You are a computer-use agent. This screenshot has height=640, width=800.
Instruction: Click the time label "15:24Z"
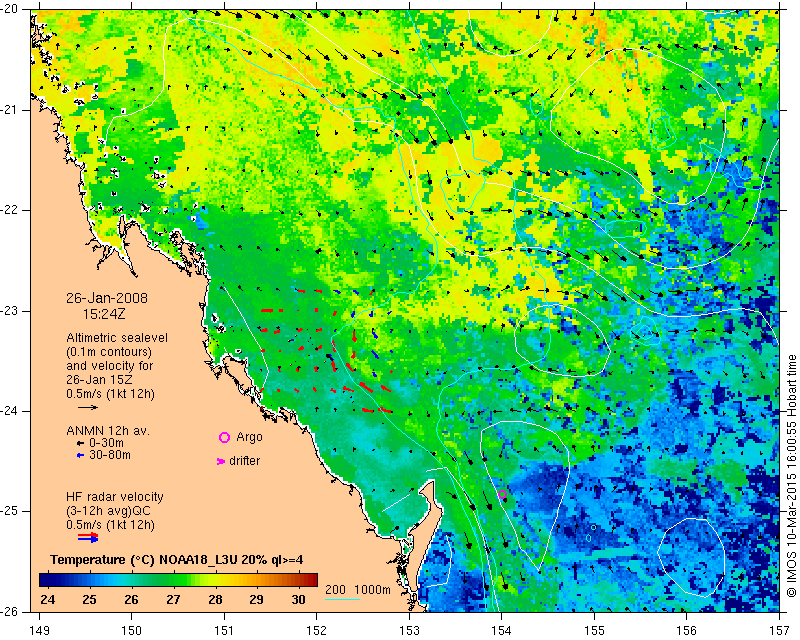coord(104,314)
